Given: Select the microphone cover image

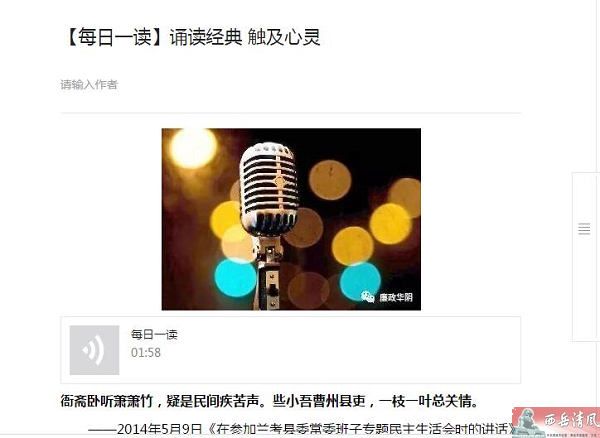Looking at the screenshot, I should [x=291, y=219].
